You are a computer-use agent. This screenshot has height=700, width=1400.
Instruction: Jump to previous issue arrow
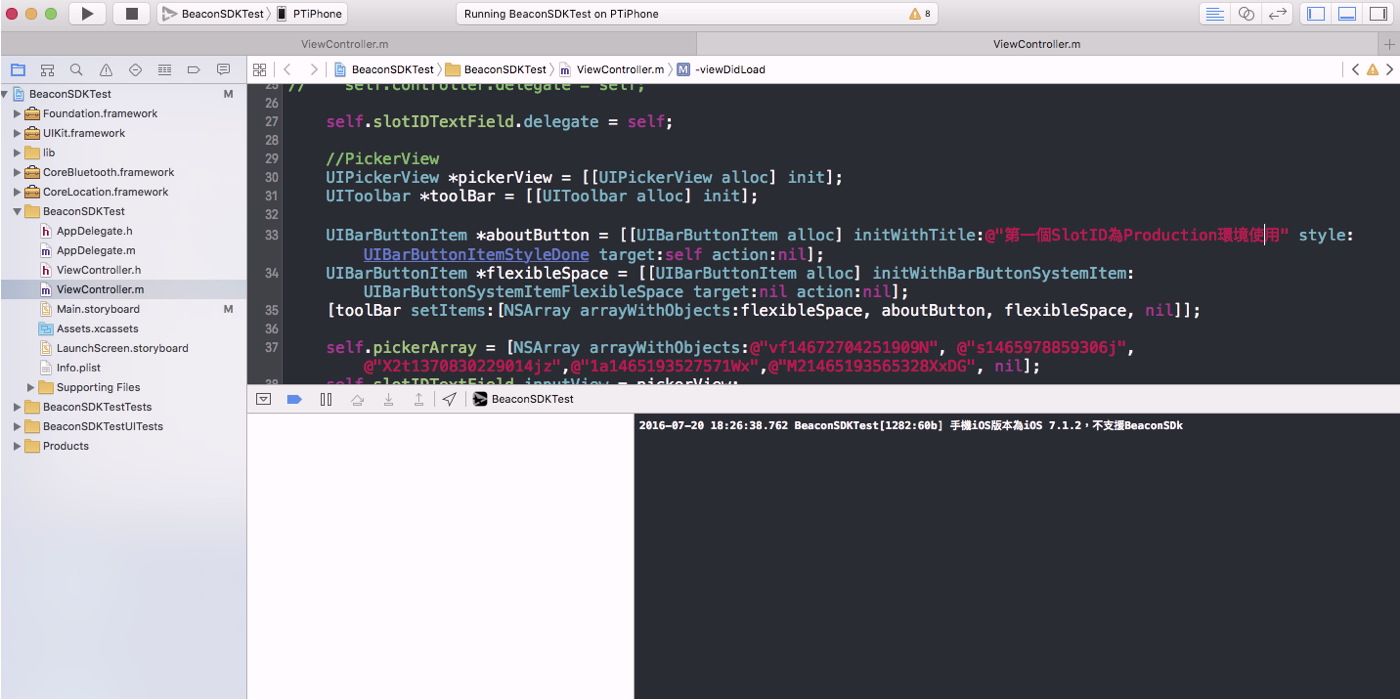pyautogui.click(x=1355, y=70)
